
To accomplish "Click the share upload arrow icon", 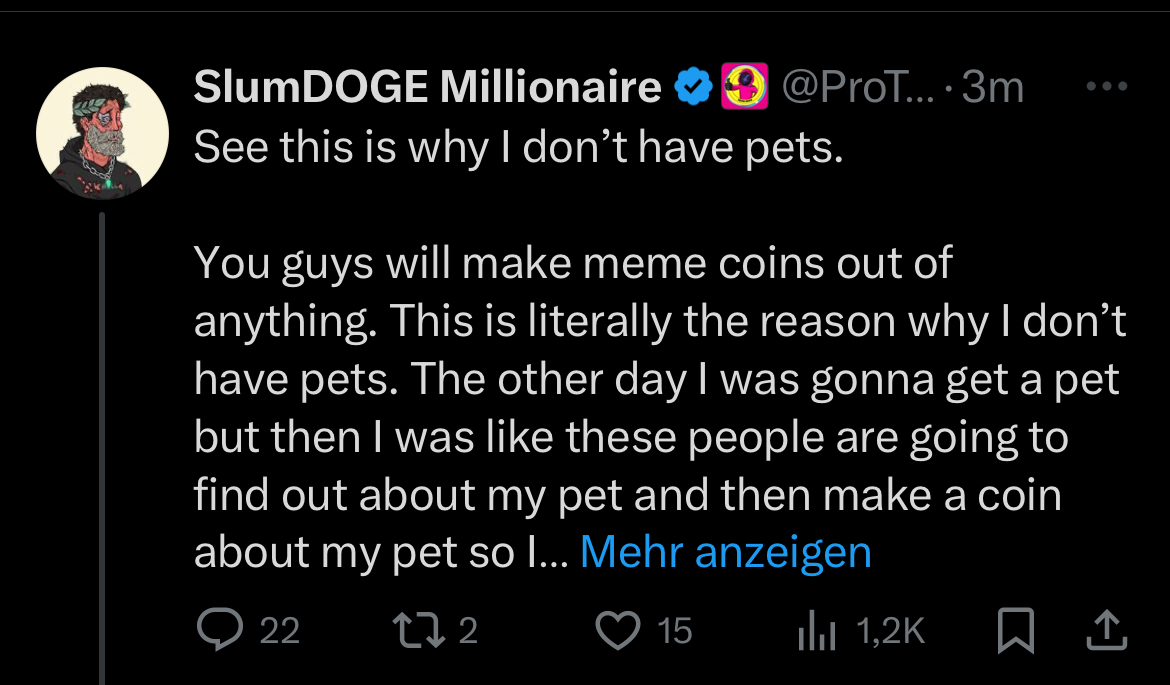I will [1106, 630].
